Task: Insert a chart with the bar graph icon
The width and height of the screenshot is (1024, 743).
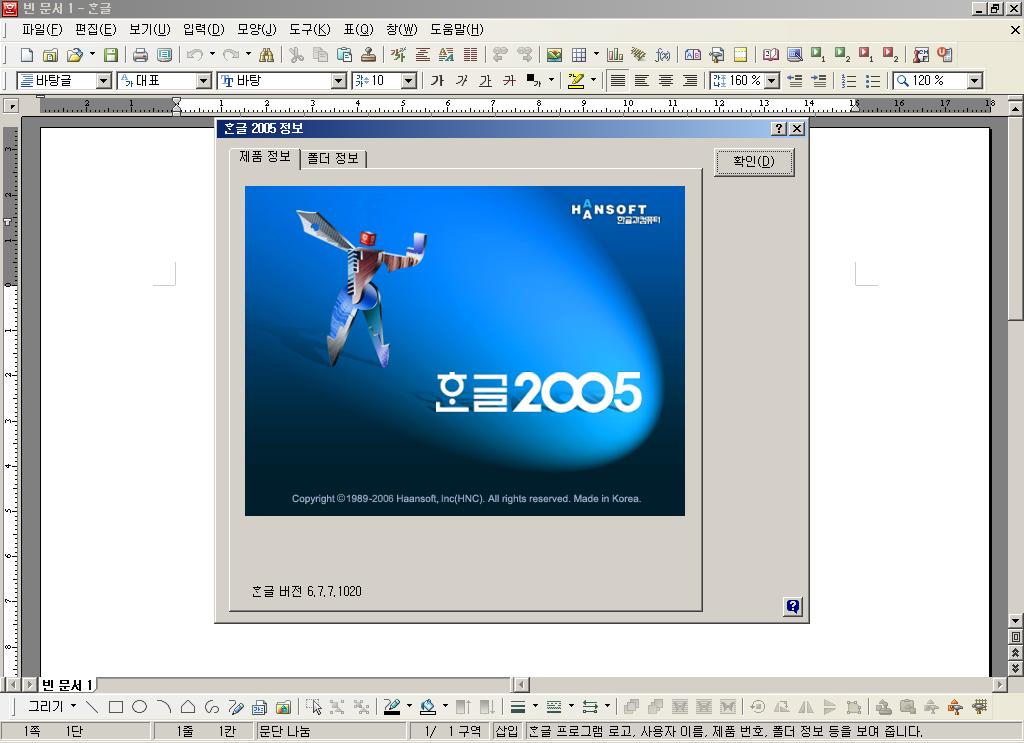Action: click(x=615, y=55)
